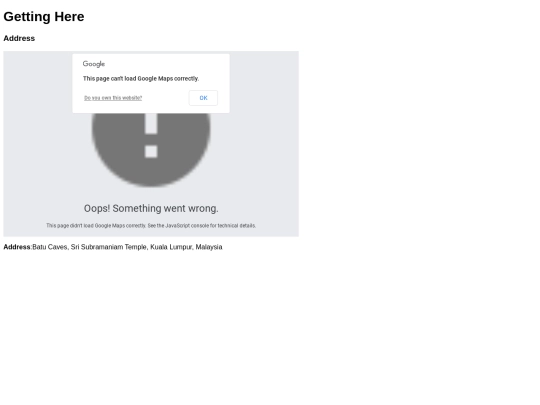Click the 'Batu Caves' text in the address

point(50,247)
